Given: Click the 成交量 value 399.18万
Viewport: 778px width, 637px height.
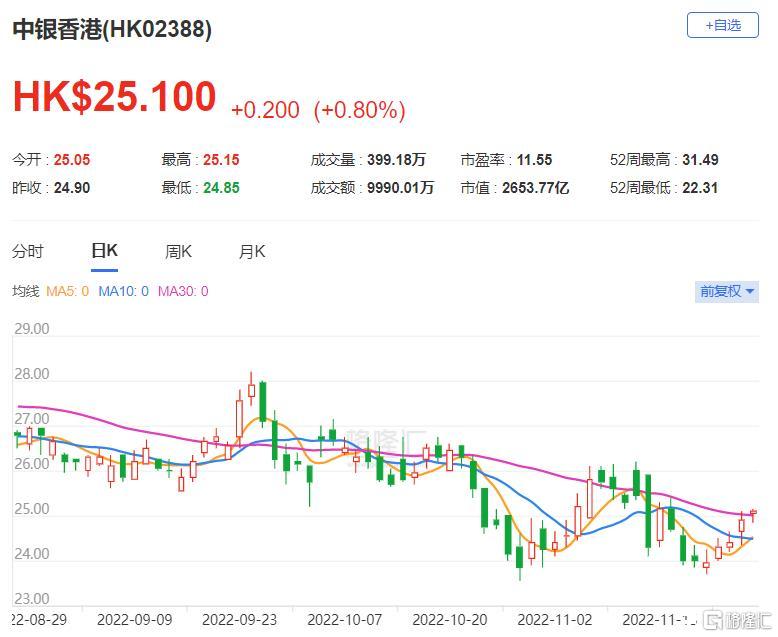Looking at the screenshot, I should 396,160.
